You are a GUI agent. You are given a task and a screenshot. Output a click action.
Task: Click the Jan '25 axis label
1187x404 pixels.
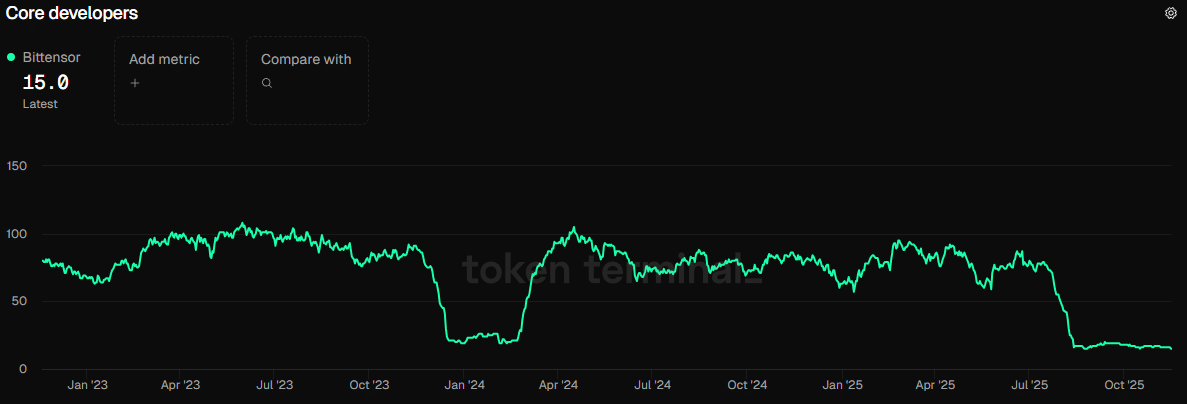[843, 385]
